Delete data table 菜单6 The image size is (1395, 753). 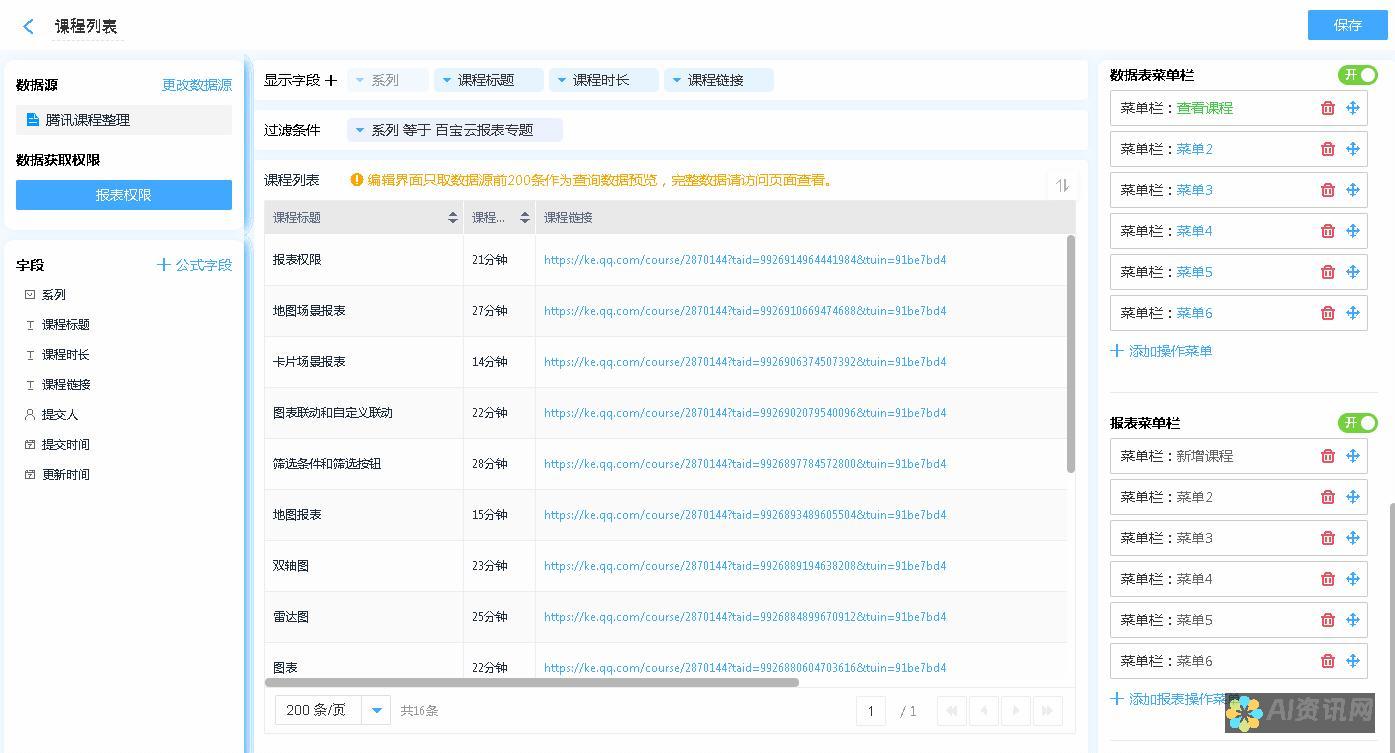1328,313
